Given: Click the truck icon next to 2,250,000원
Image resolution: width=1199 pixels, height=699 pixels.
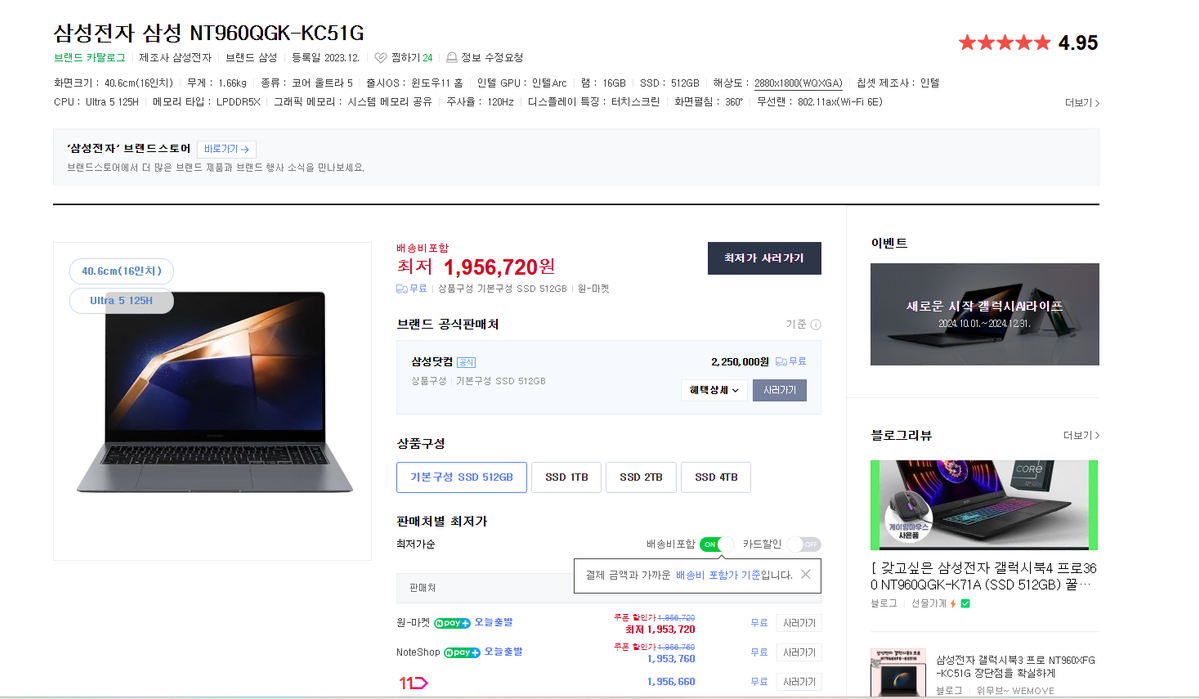Looking at the screenshot, I should (781, 362).
